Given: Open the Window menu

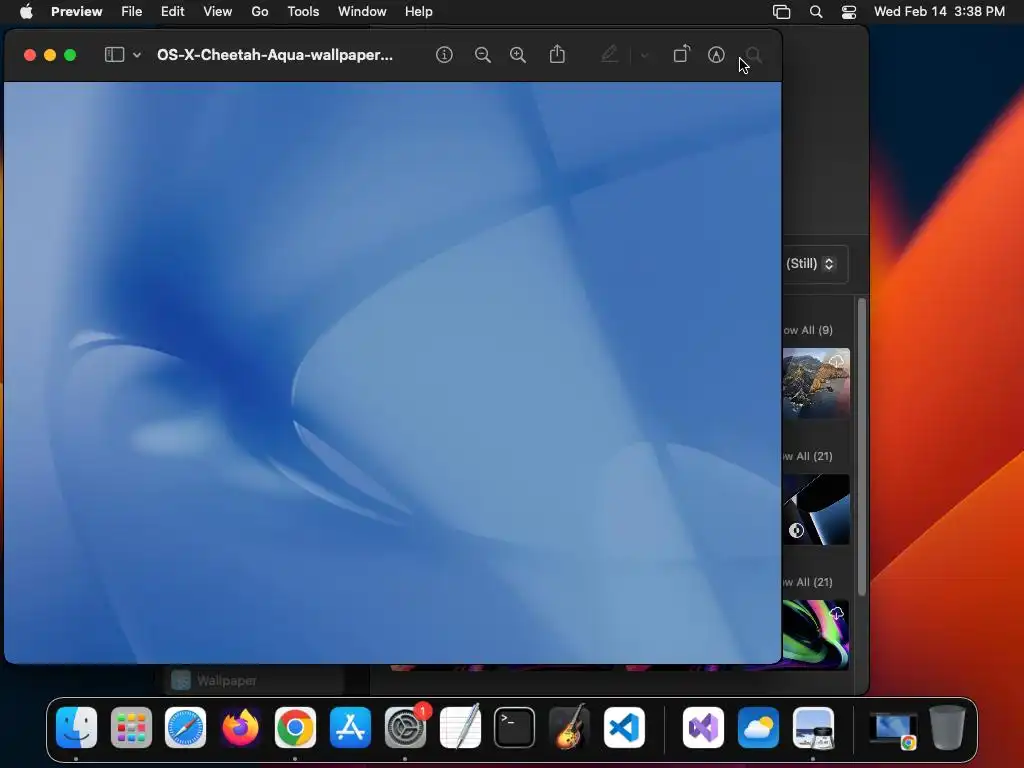Looking at the screenshot, I should pyautogui.click(x=362, y=12).
